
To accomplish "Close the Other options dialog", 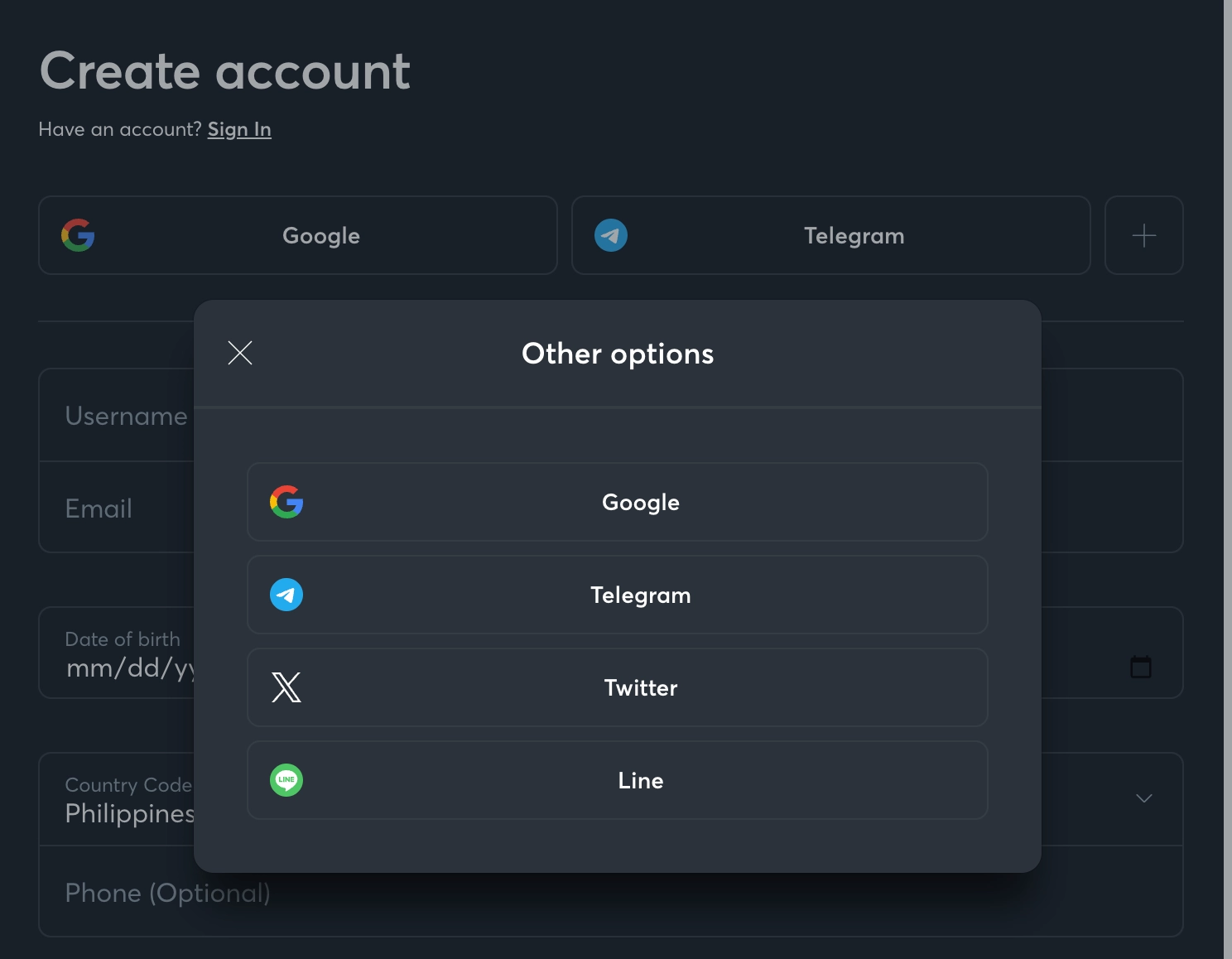I will [240, 353].
